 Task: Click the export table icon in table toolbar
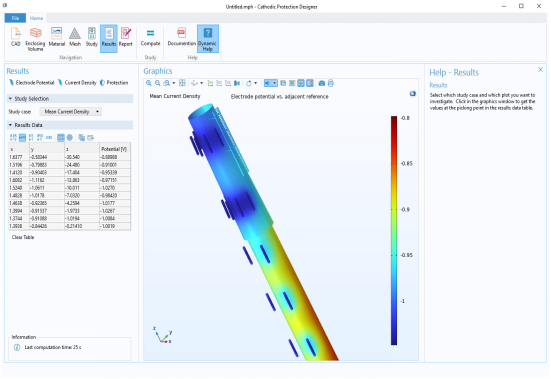click(x=91, y=137)
